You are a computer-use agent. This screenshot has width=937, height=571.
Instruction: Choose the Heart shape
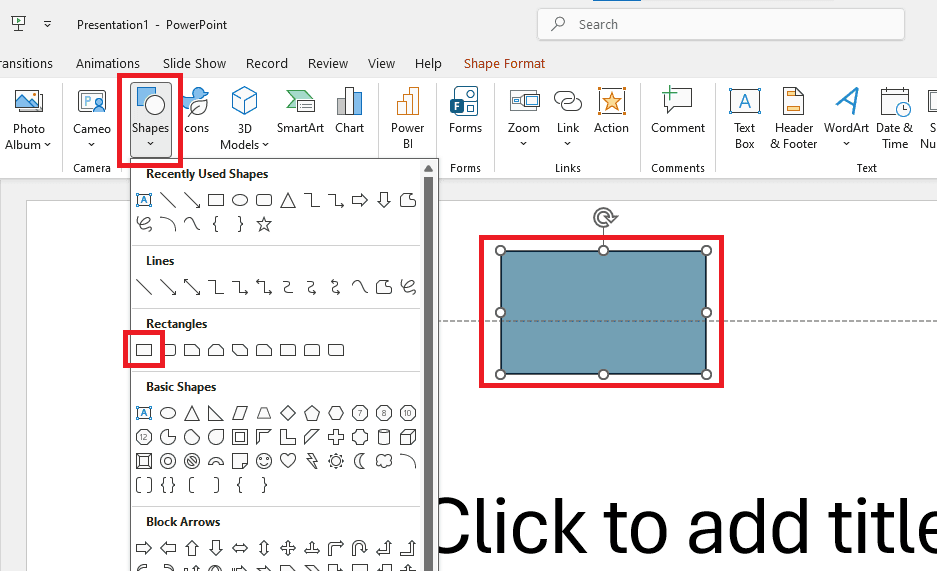pos(288,461)
